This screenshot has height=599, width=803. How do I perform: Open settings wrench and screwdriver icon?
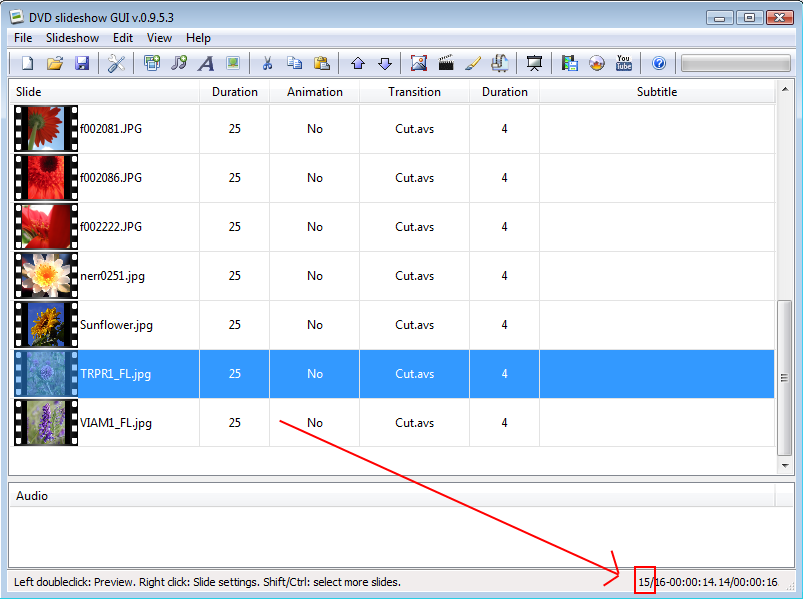pyautogui.click(x=116, y=63)
